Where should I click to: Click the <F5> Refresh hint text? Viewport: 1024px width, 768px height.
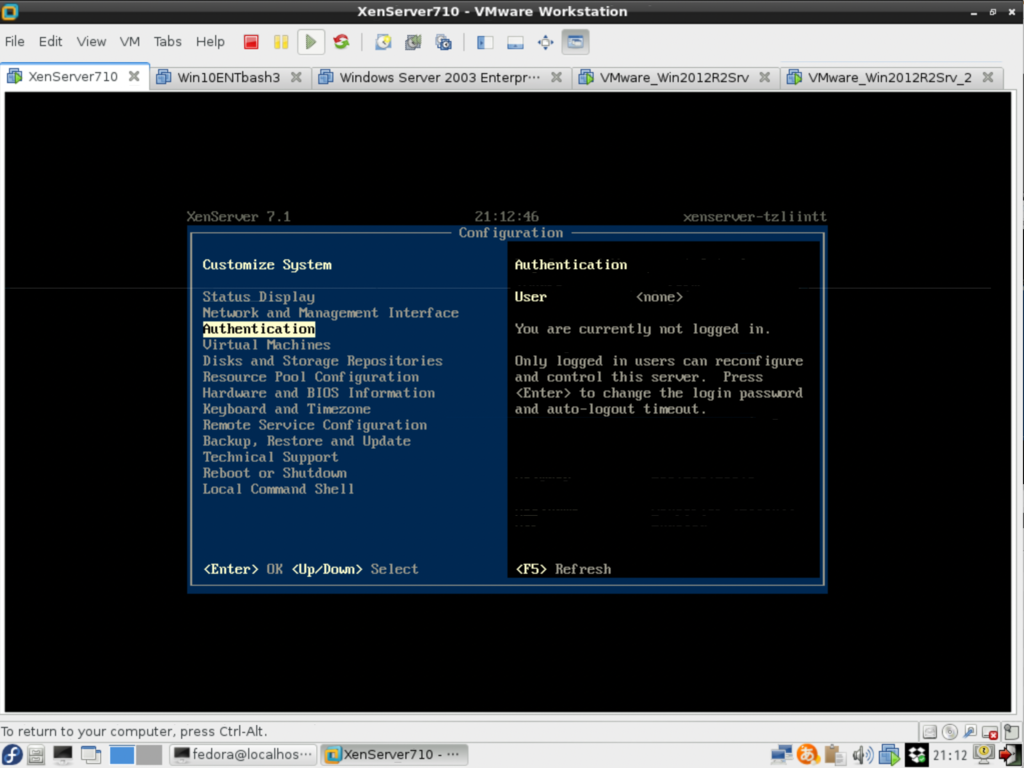point(564,569)
